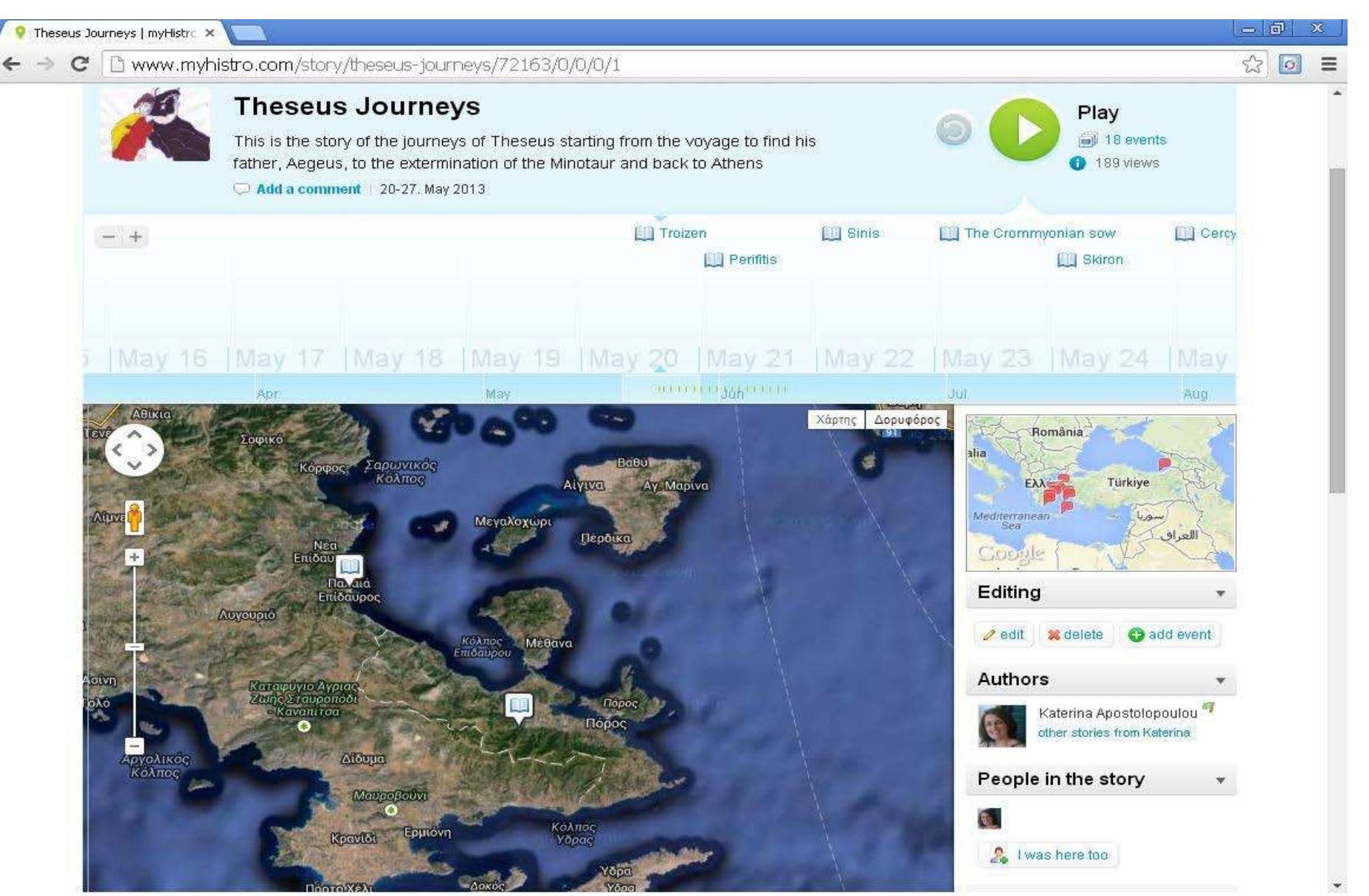
Task: Click the map pan compass control
Action: point(136,449)
